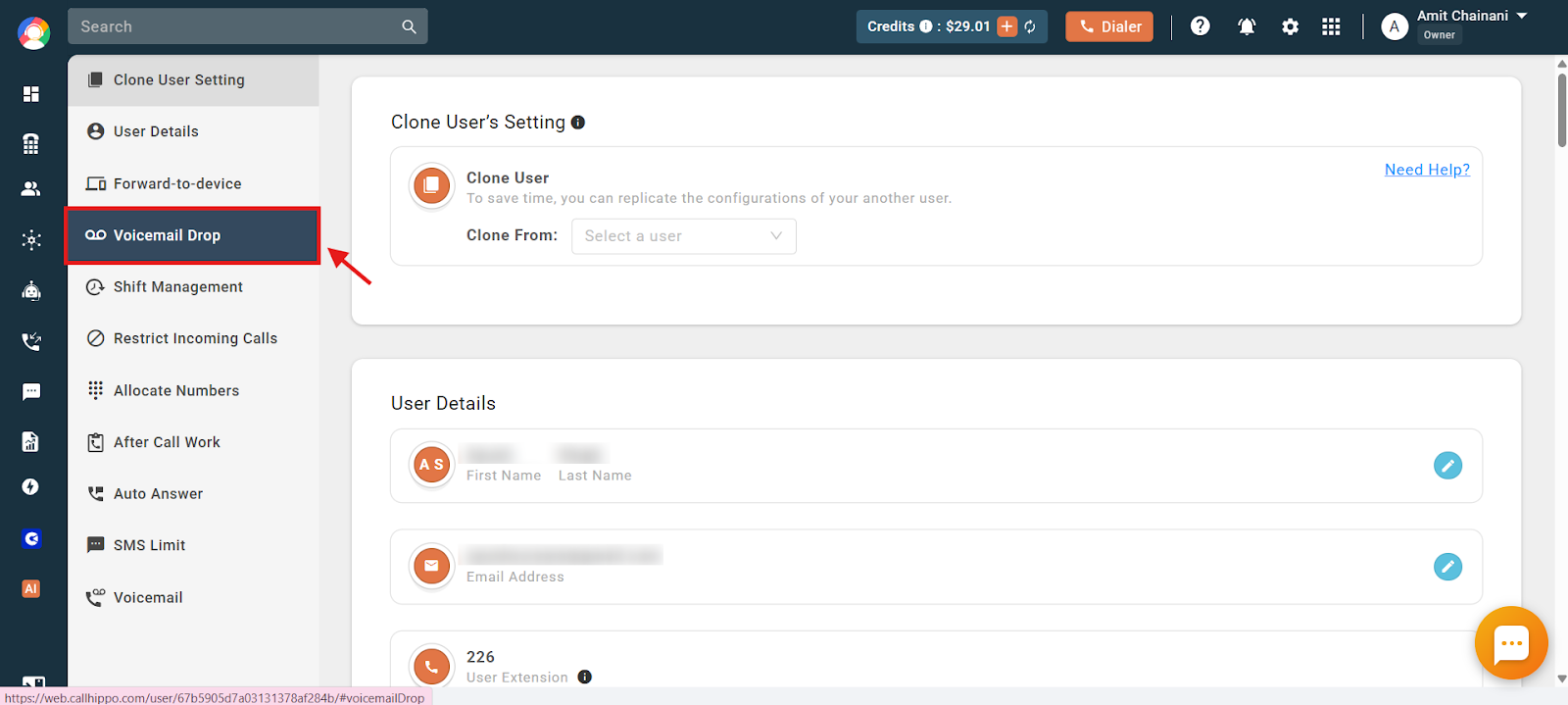The width and height of the screenshot is (1568, 705).
Task: Select Clone User Setting menu item
Action: tap(193, 80)
